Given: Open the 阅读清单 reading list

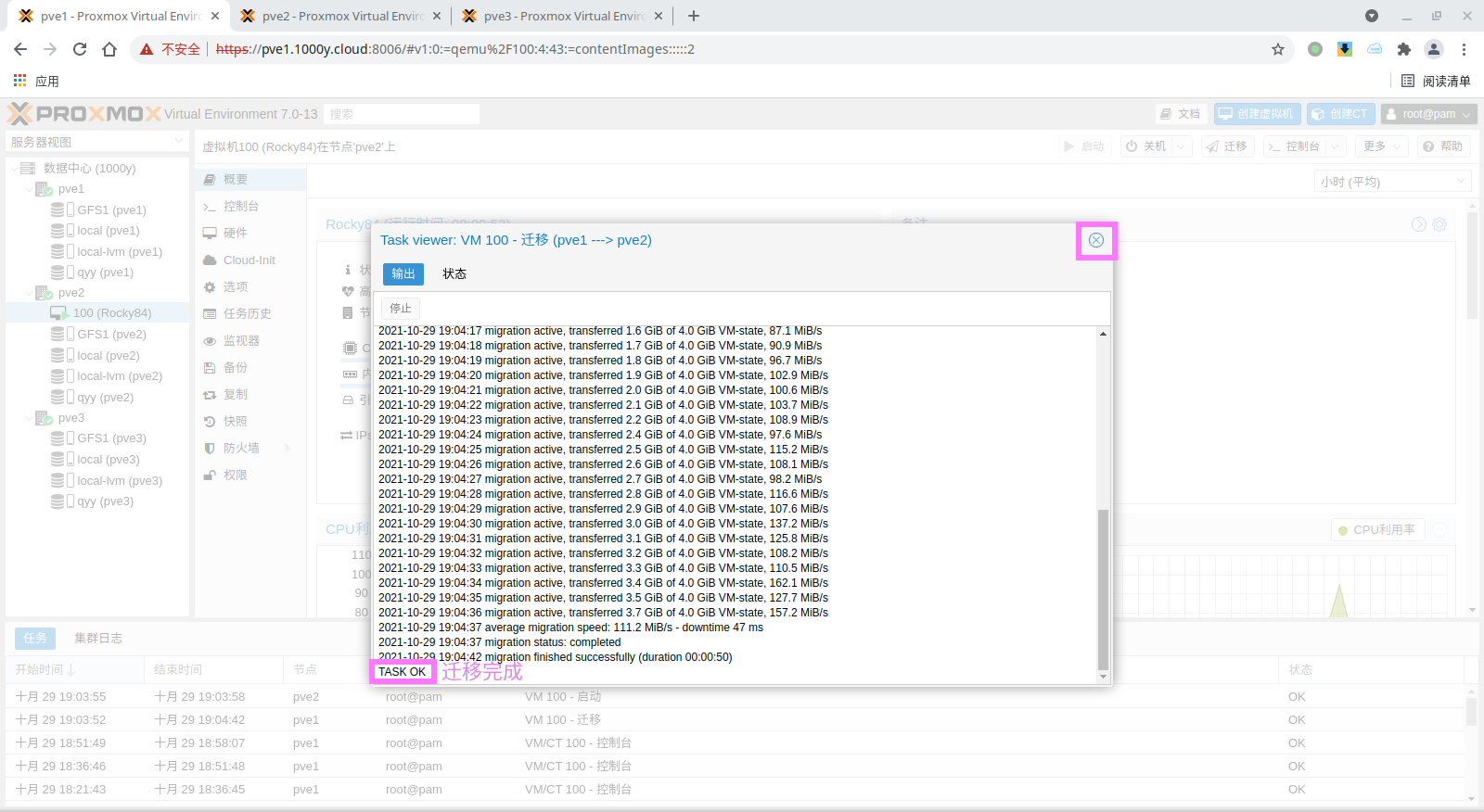Looking at the screenshot, I should 1436,81.
